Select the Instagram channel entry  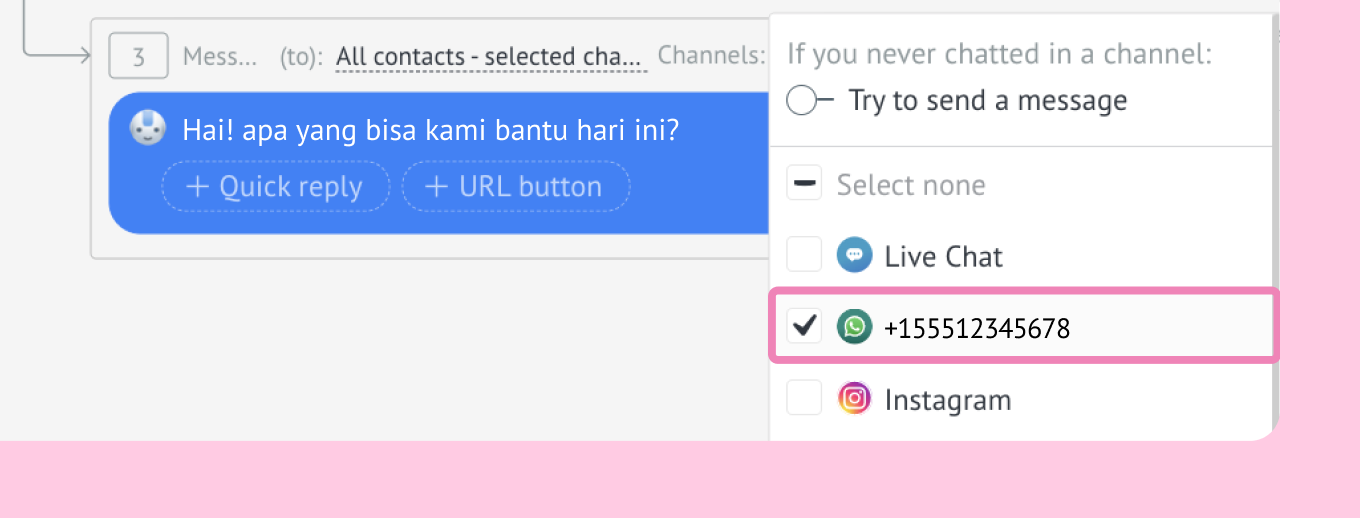1024,399
